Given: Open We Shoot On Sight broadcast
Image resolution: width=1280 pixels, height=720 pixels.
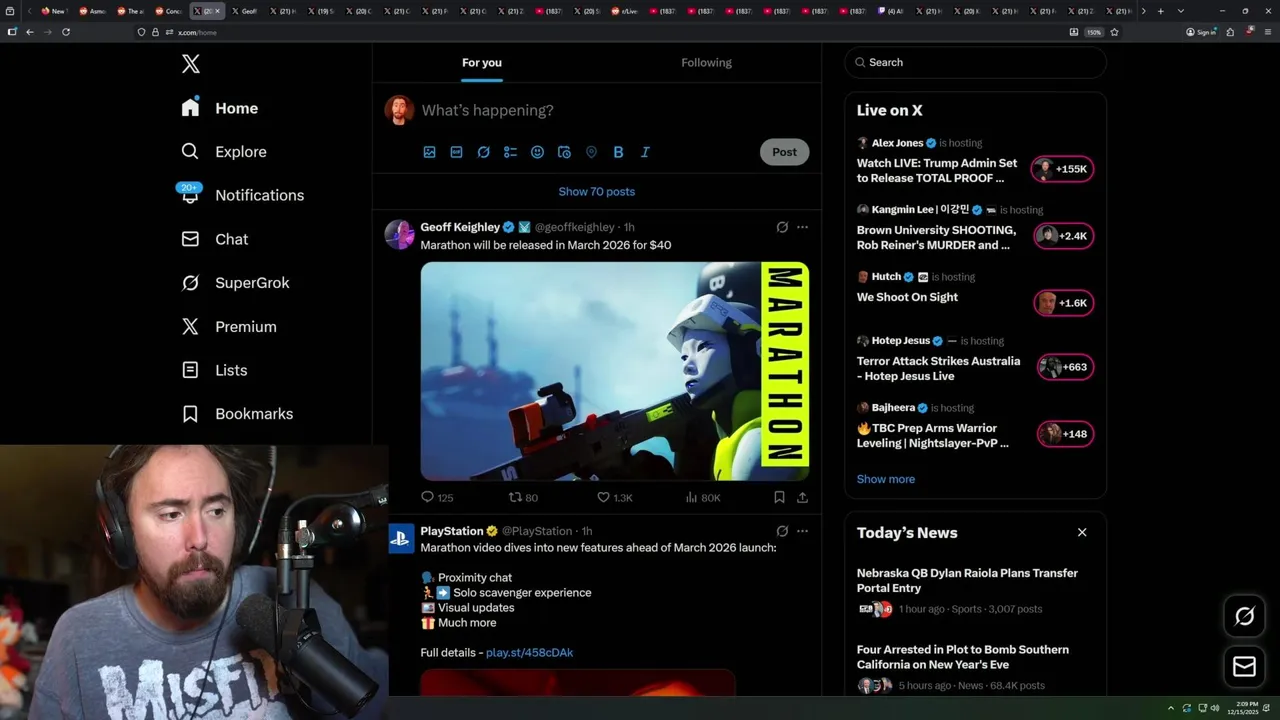Looking at the screenshot, I should pos(907,297).
